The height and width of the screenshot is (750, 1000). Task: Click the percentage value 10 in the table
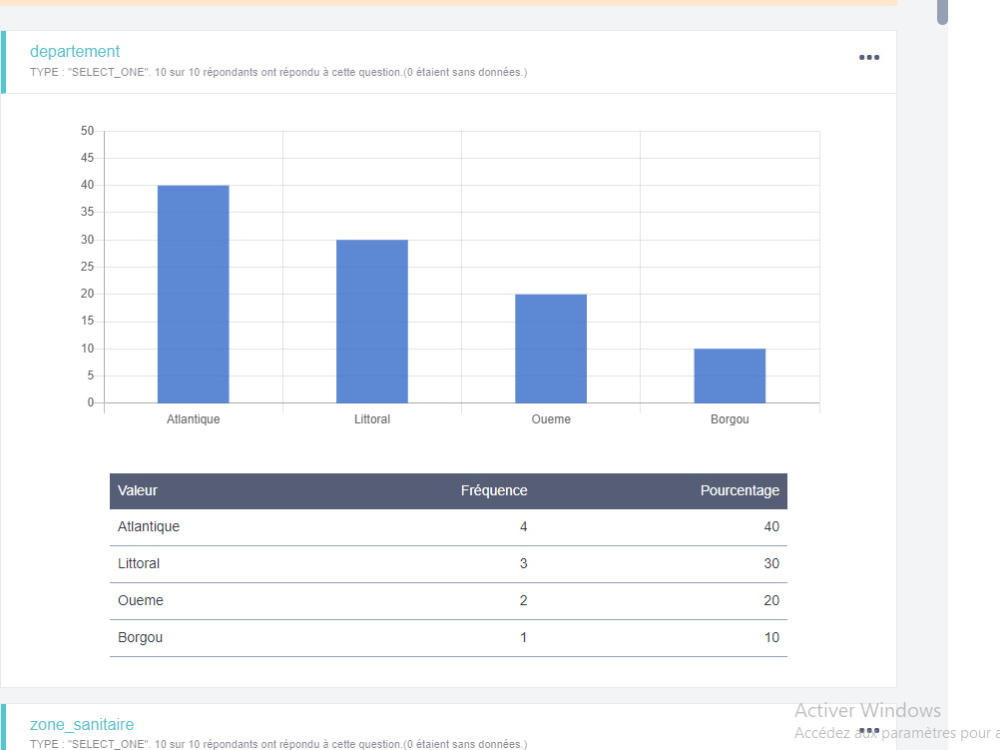tap(772, 638)
